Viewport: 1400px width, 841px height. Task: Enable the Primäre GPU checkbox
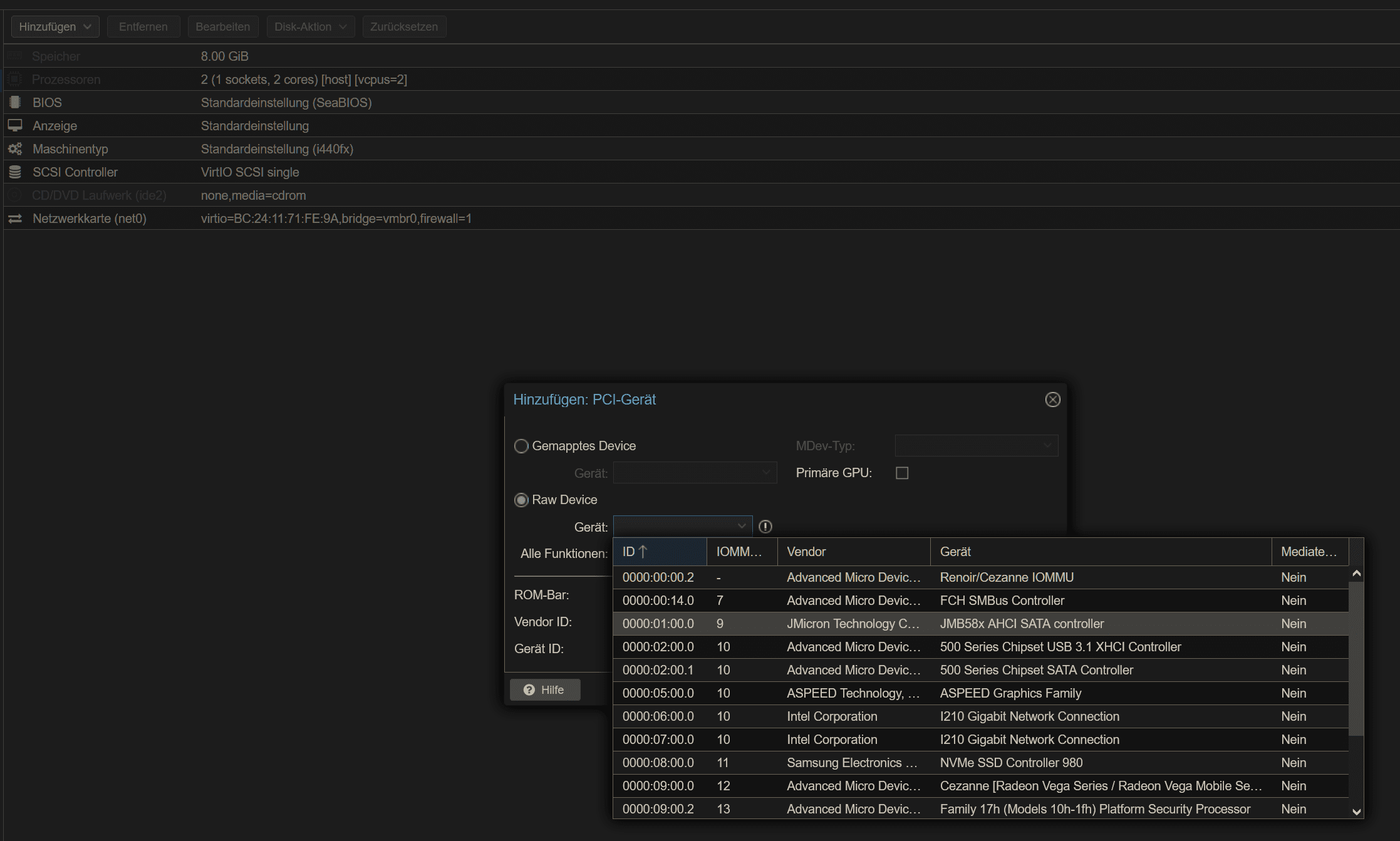902,473
